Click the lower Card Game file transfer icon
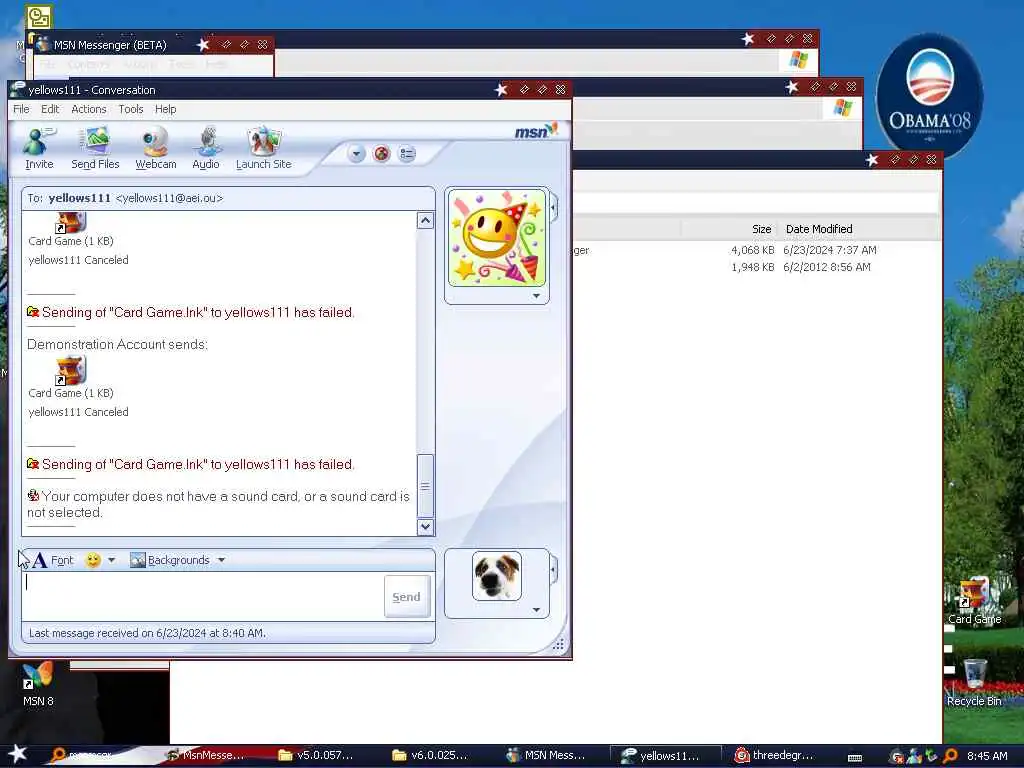Image resolution: width=1024 pixels, height=768 pixels. pos(71,370)
